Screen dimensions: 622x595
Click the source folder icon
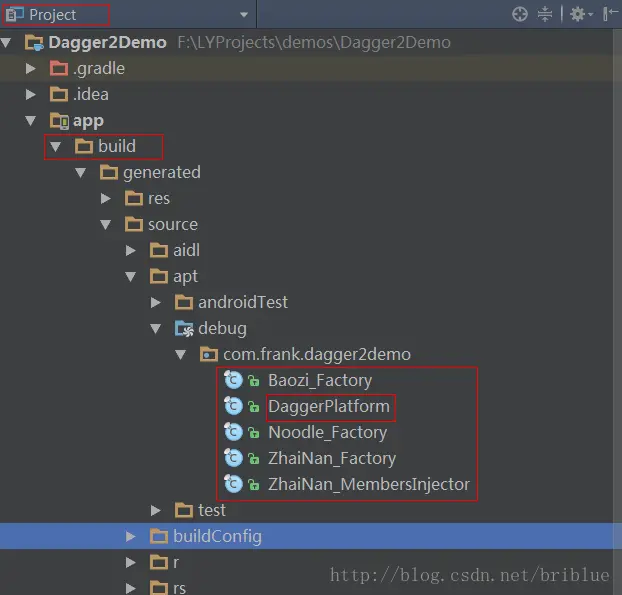coord(134,225)
